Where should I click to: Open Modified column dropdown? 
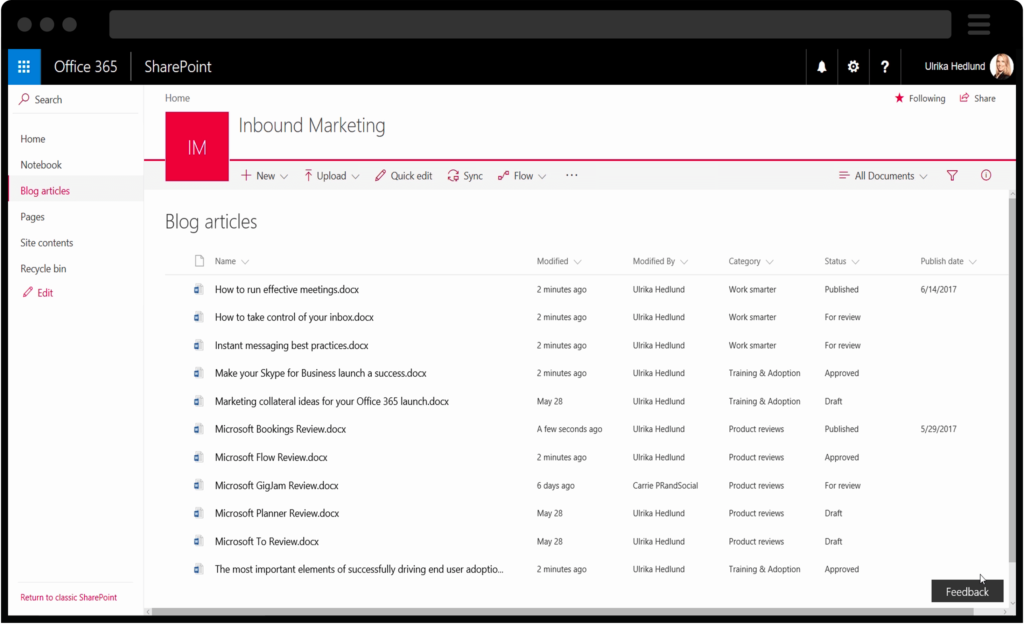577,262
